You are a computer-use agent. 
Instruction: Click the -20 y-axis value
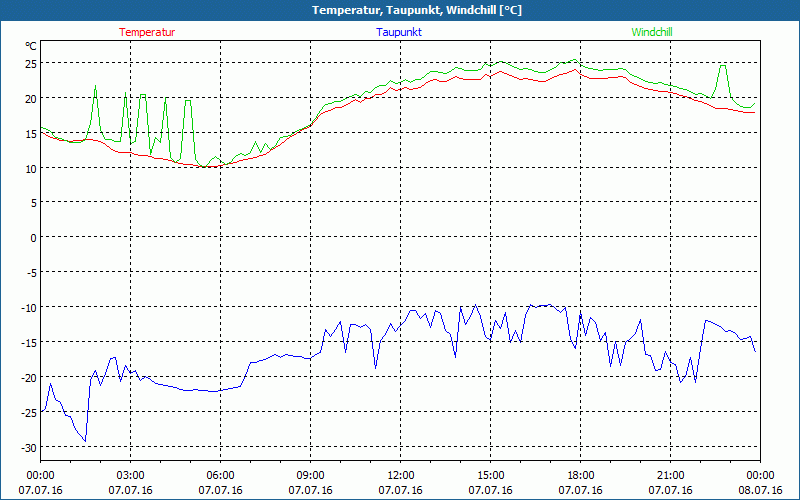pyautogui.click(x=29, y=378)
